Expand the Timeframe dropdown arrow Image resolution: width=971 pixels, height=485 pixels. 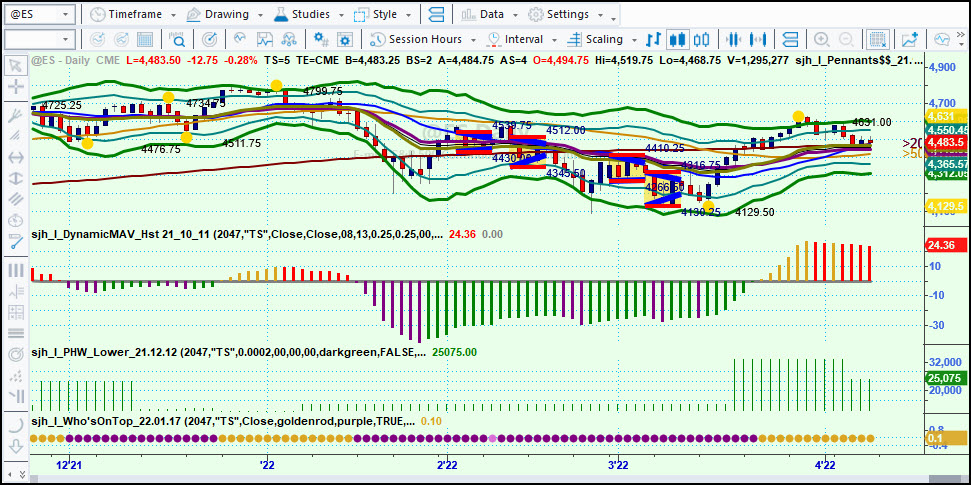pyautogui.click(x=173, y=15)
